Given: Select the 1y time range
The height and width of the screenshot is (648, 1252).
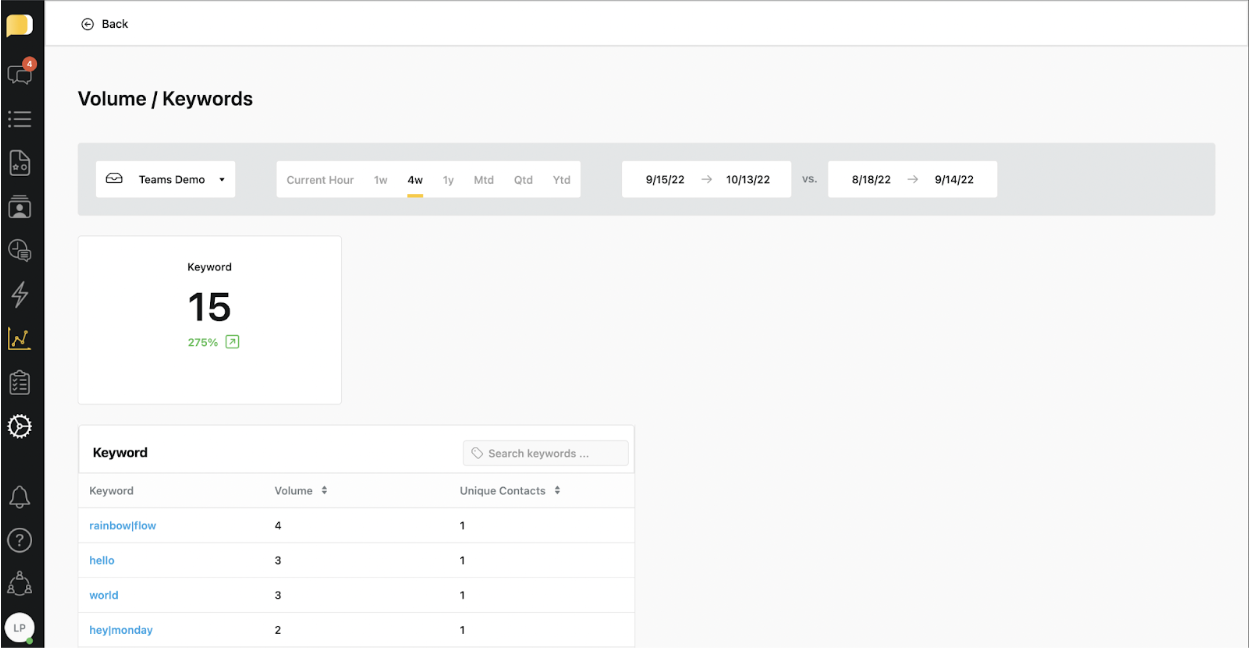Looking at the screenshot, I should 449,180.
